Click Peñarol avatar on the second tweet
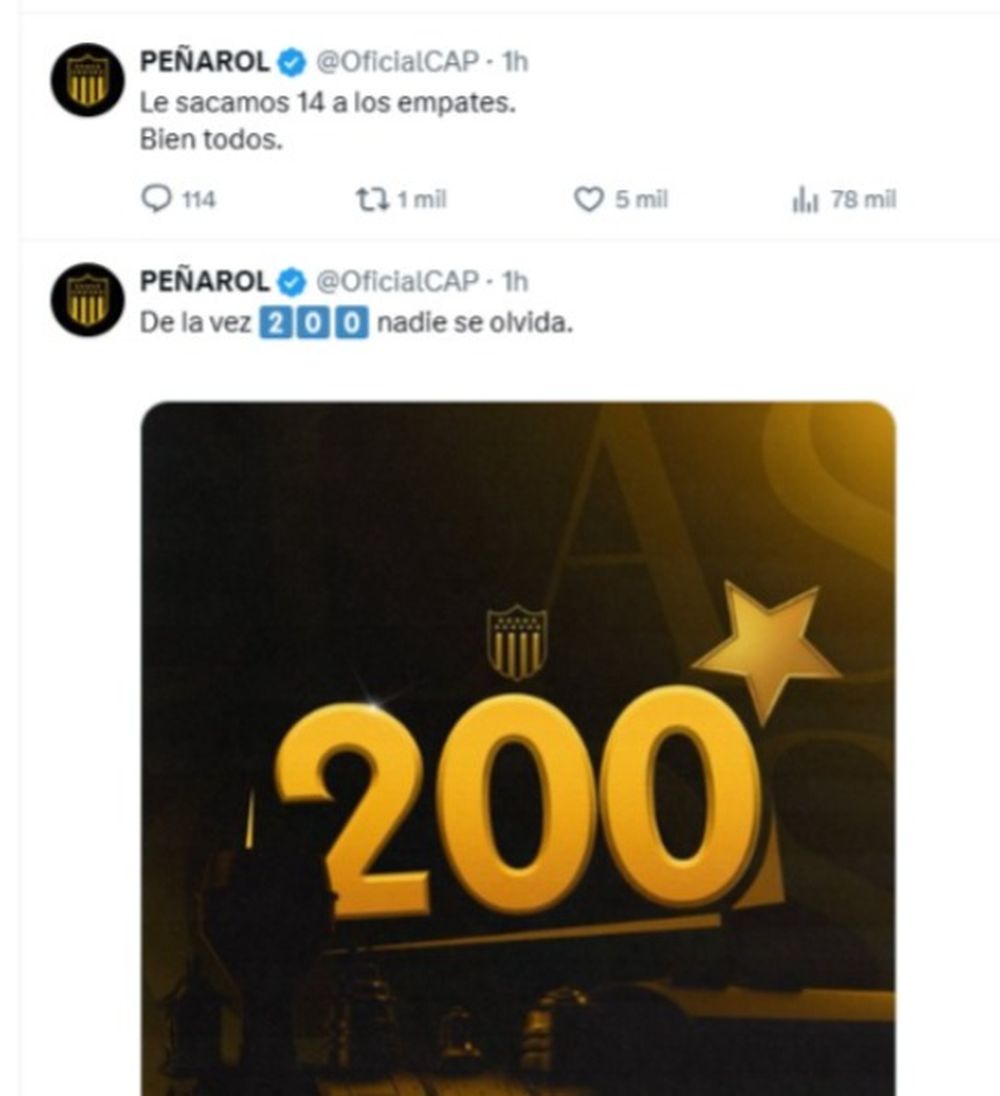Viewport: 1000px width, 1096px height. [87, 300]
